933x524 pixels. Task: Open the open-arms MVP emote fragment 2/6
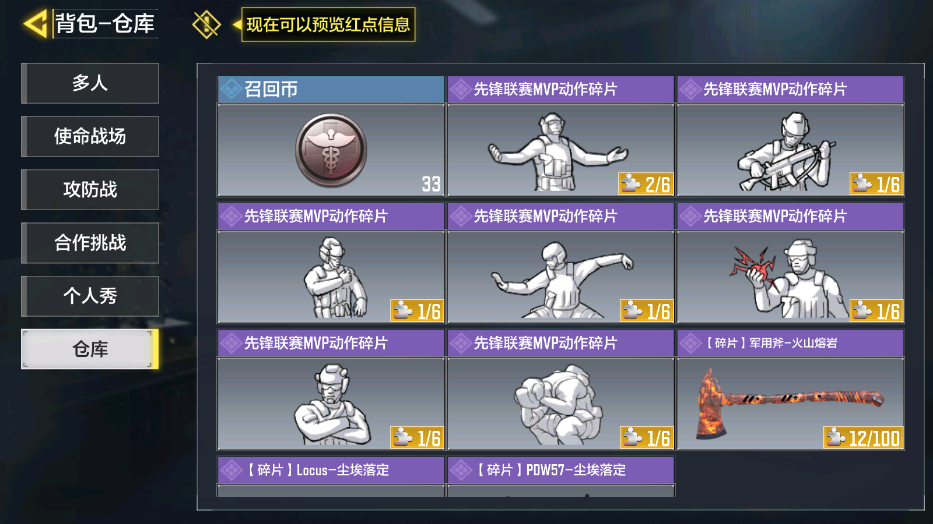click(561, 136)
